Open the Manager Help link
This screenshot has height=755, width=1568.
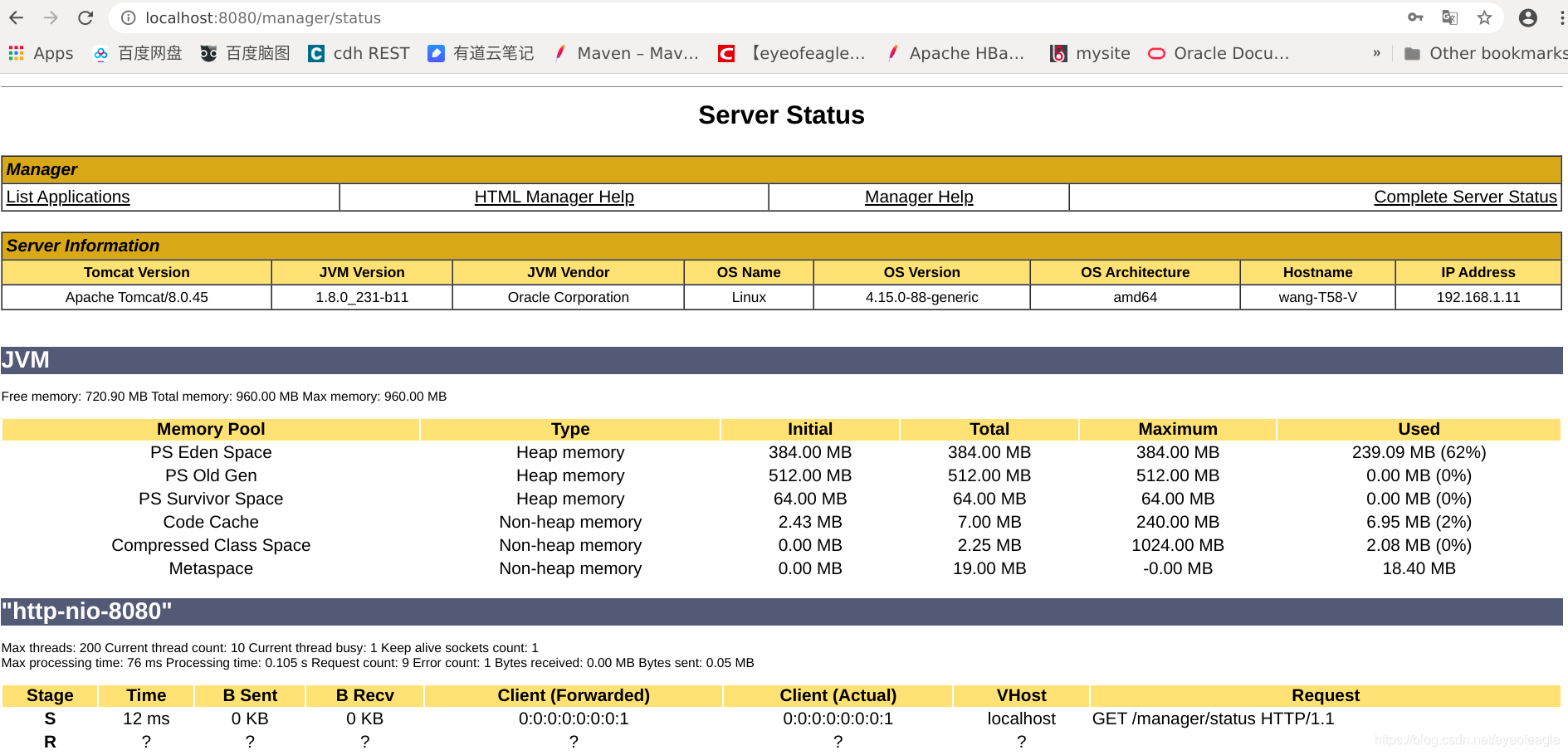[919, 197]
